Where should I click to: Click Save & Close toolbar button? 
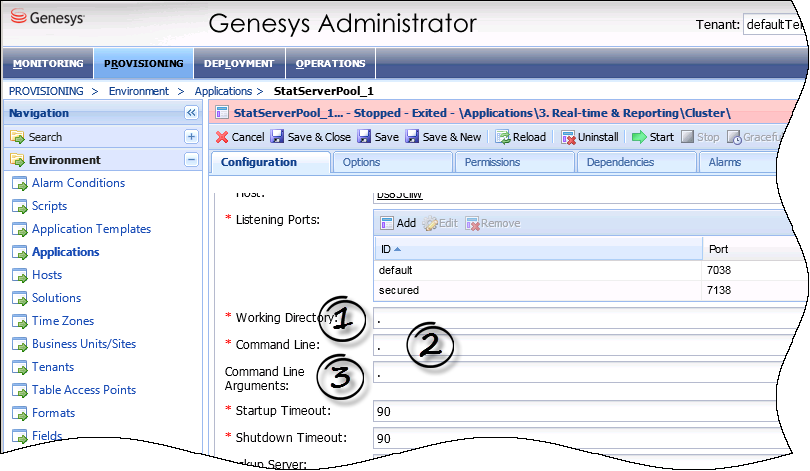click(310, 137)
